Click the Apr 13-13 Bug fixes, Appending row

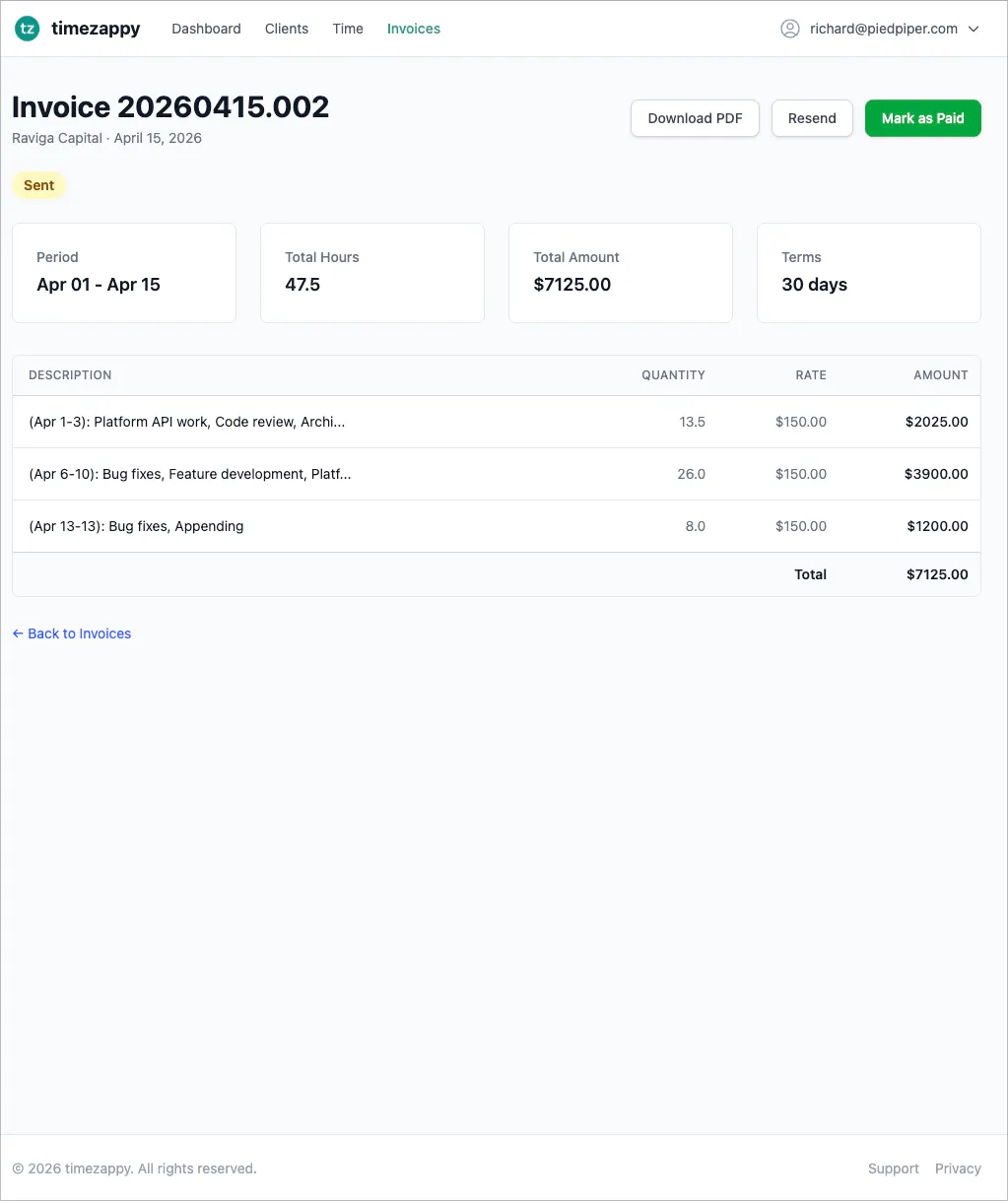tap(497, 526)
